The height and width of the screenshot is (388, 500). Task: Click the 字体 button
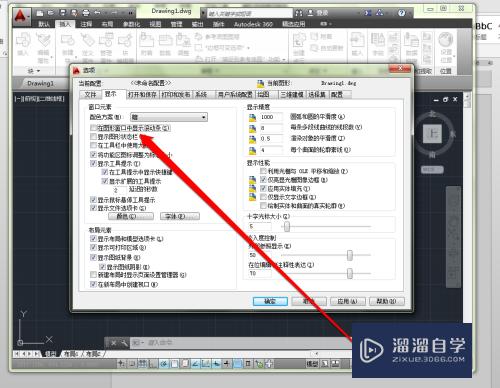tap(180, 216)
